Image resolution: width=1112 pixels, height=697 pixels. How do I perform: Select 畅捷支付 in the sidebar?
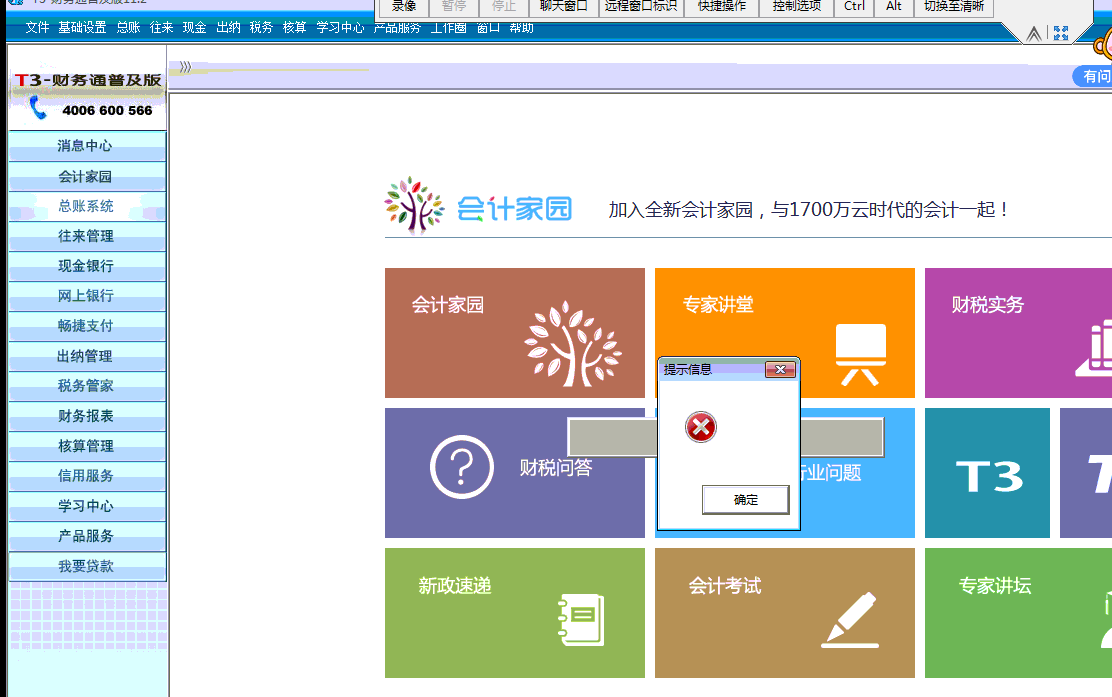click(87, 326)
